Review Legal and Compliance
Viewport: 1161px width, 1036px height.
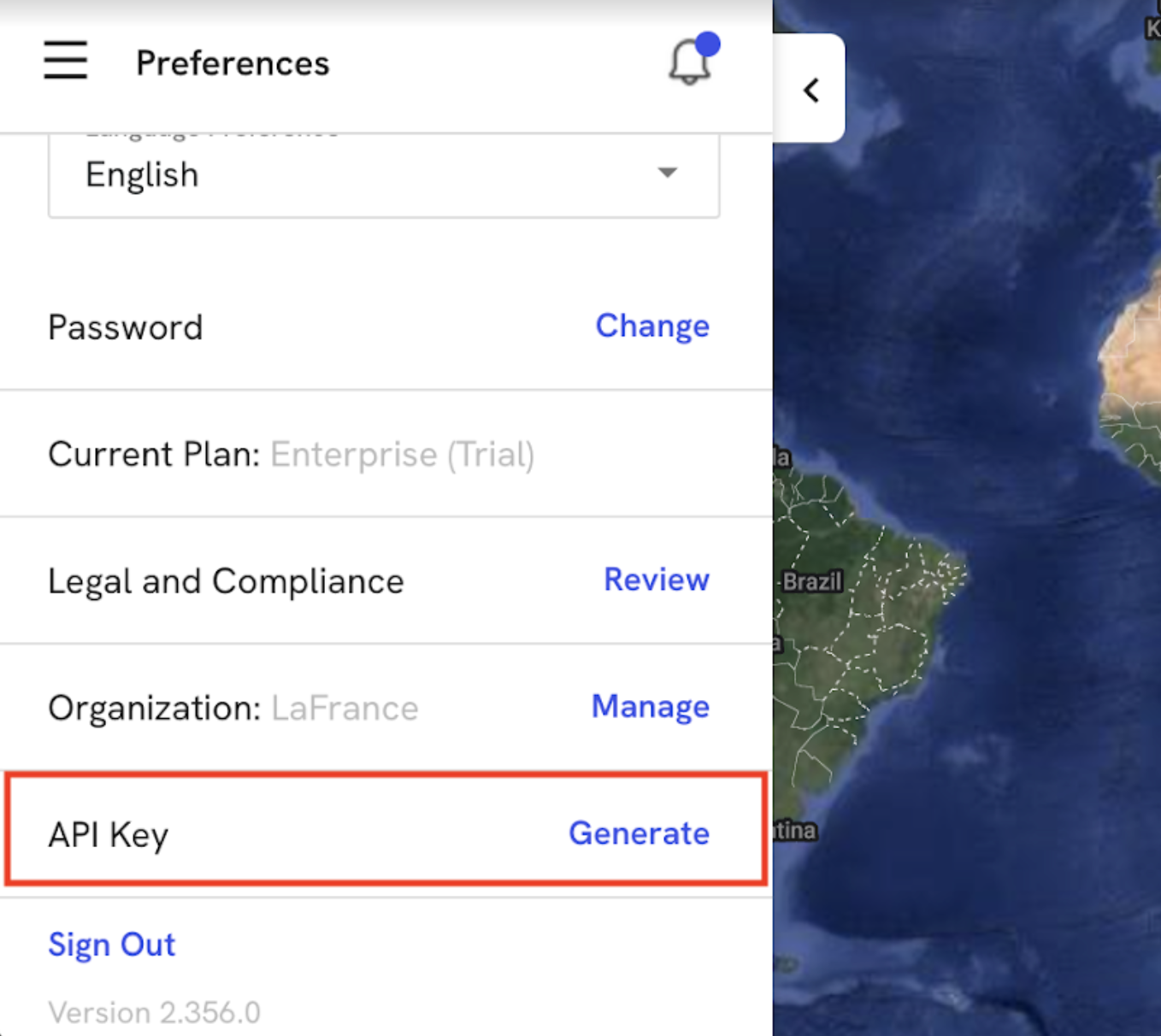pos(657,580)
